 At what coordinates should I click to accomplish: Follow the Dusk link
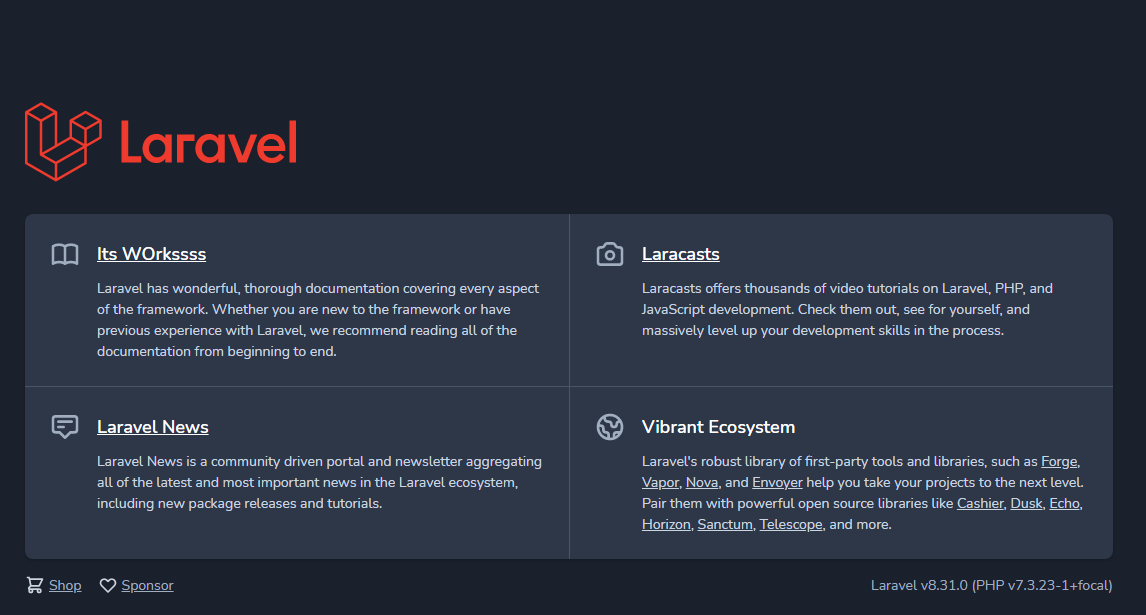1026,503
